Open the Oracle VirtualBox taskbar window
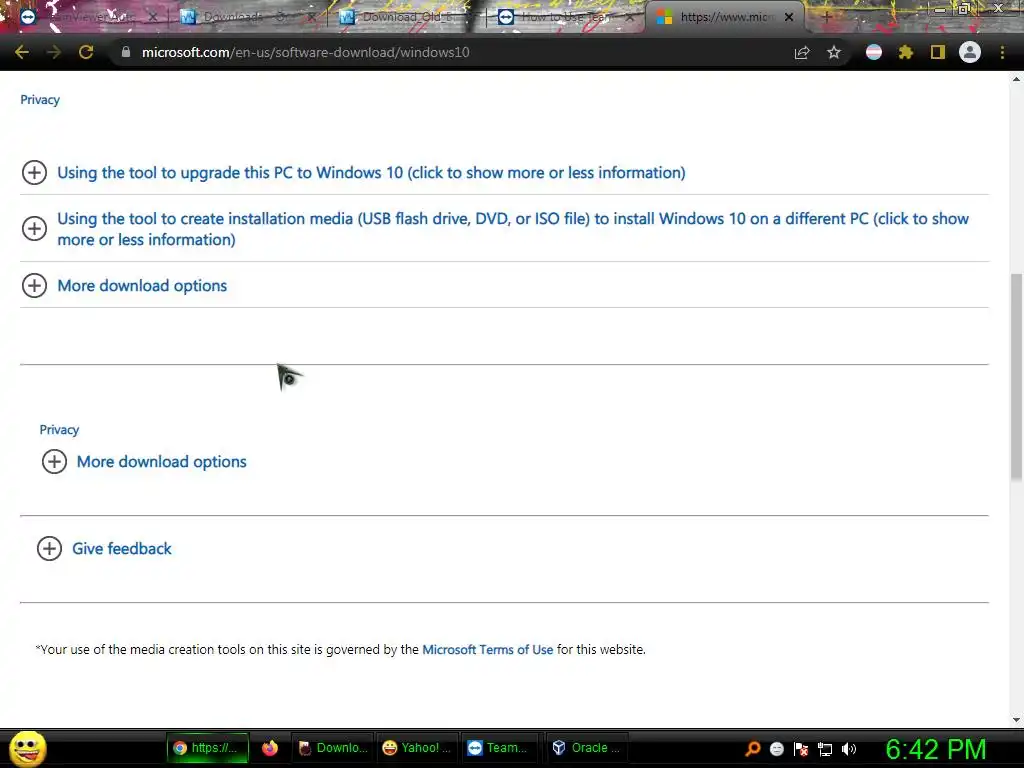The height and width of the screenshot is (768, 1024). (x=586, y=748)
